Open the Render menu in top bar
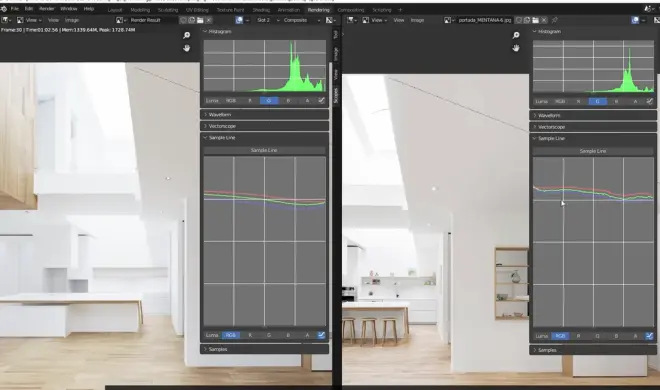 47,9
